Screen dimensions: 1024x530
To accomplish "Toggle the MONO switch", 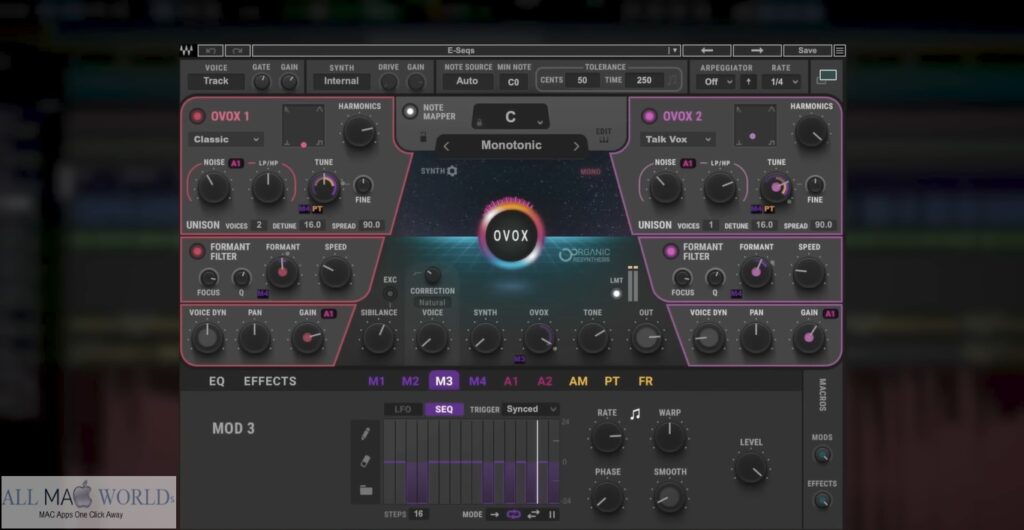I will pos(590,172).
